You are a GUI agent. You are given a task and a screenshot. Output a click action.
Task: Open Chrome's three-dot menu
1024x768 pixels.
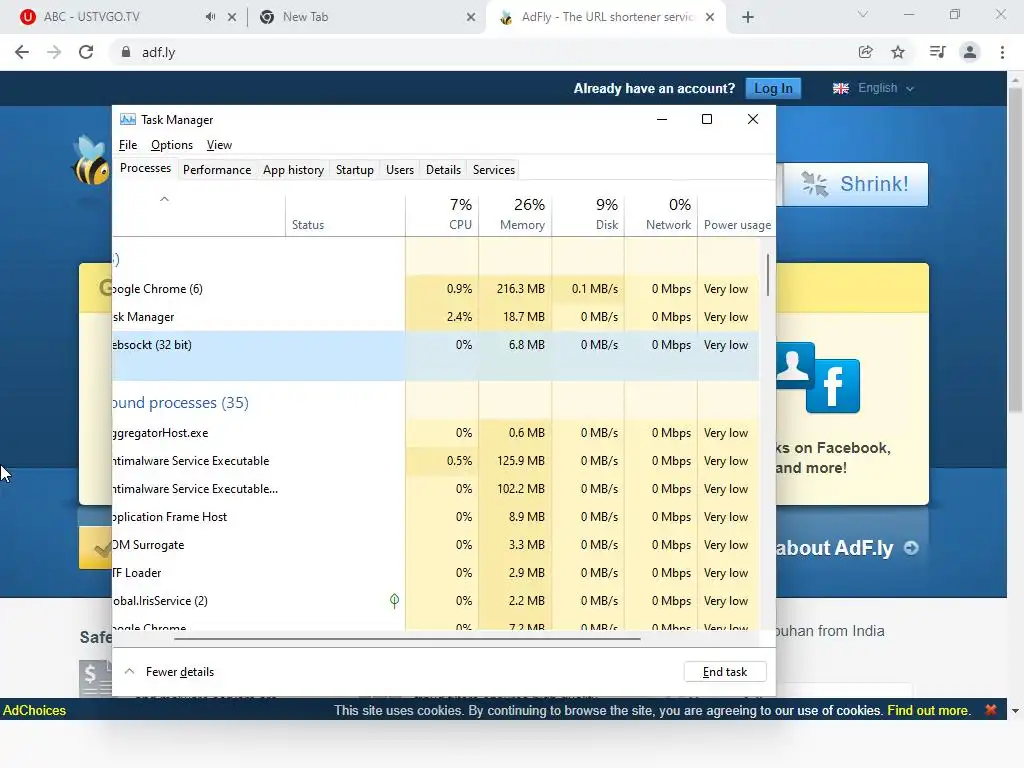pos(1002,52)
